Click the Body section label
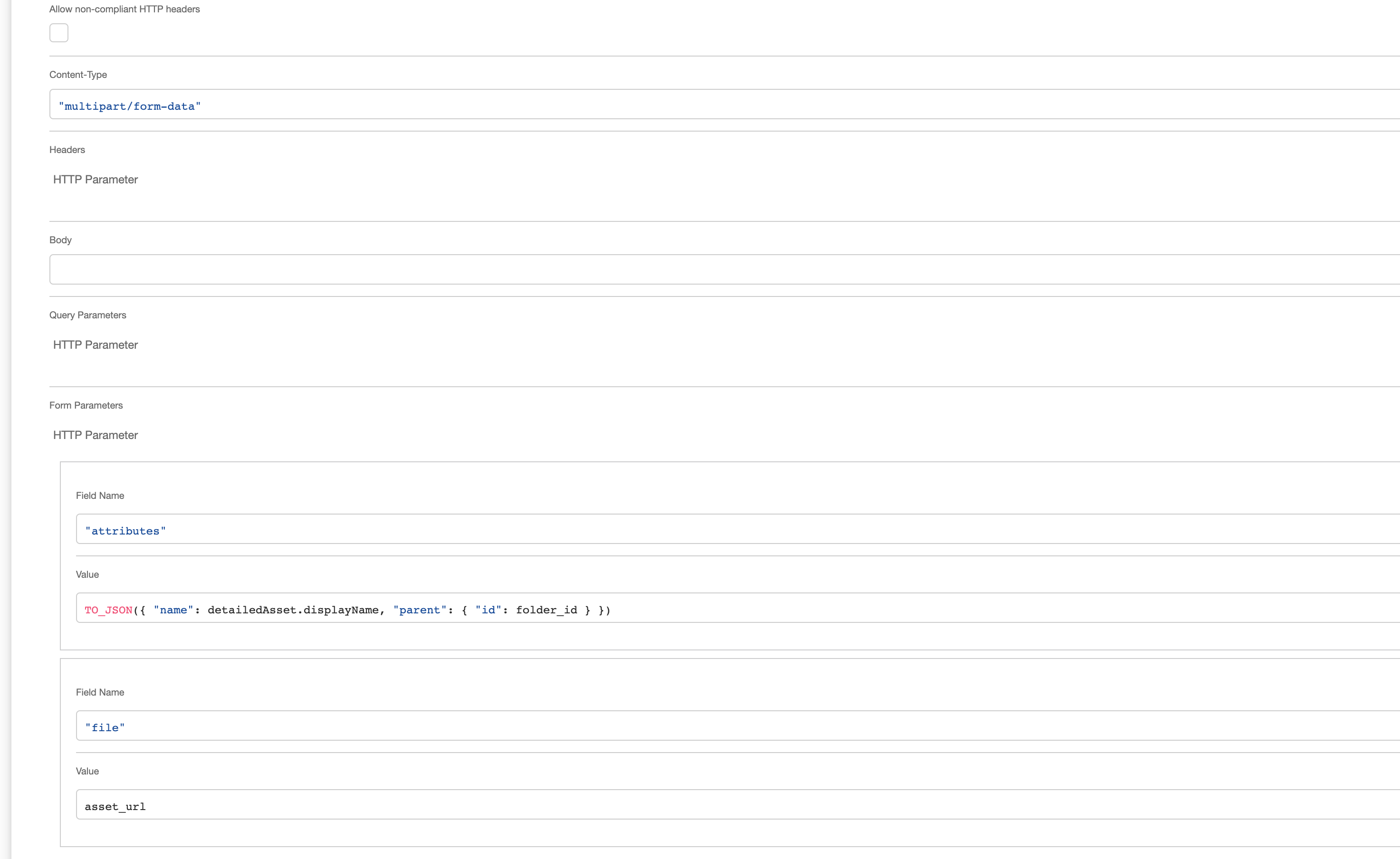Screen dimensions: 1400x859 coord(60,240)
